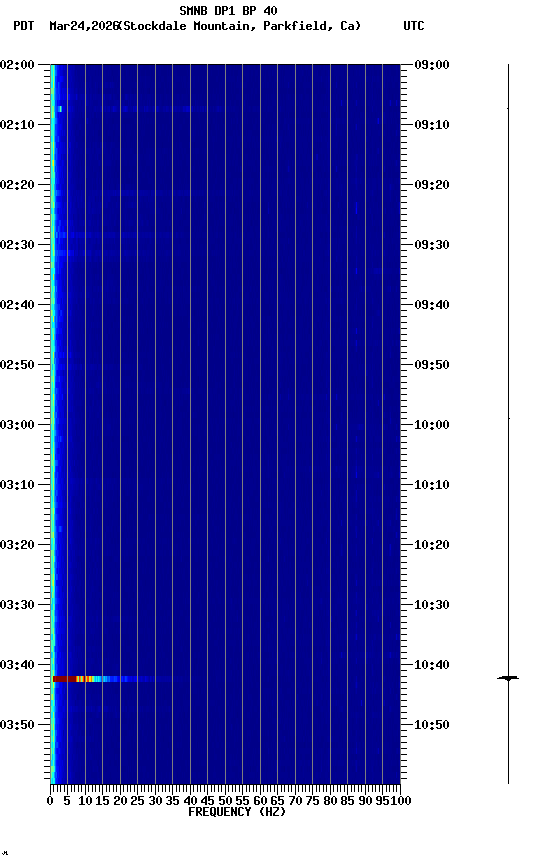Click the 40 Hz frequency tick label
This screenshot has width=552, height=864.
tap(190, 801)
